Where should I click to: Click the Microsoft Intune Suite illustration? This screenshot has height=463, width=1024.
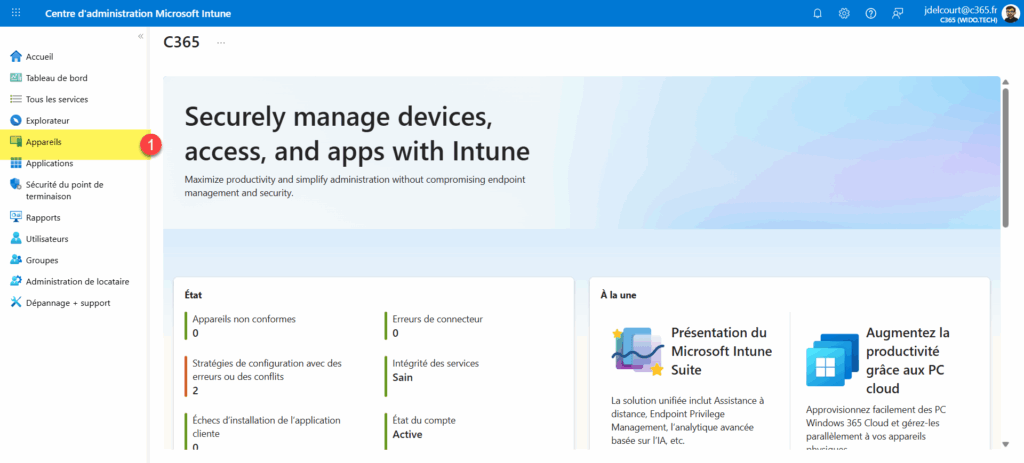(637, 351)
